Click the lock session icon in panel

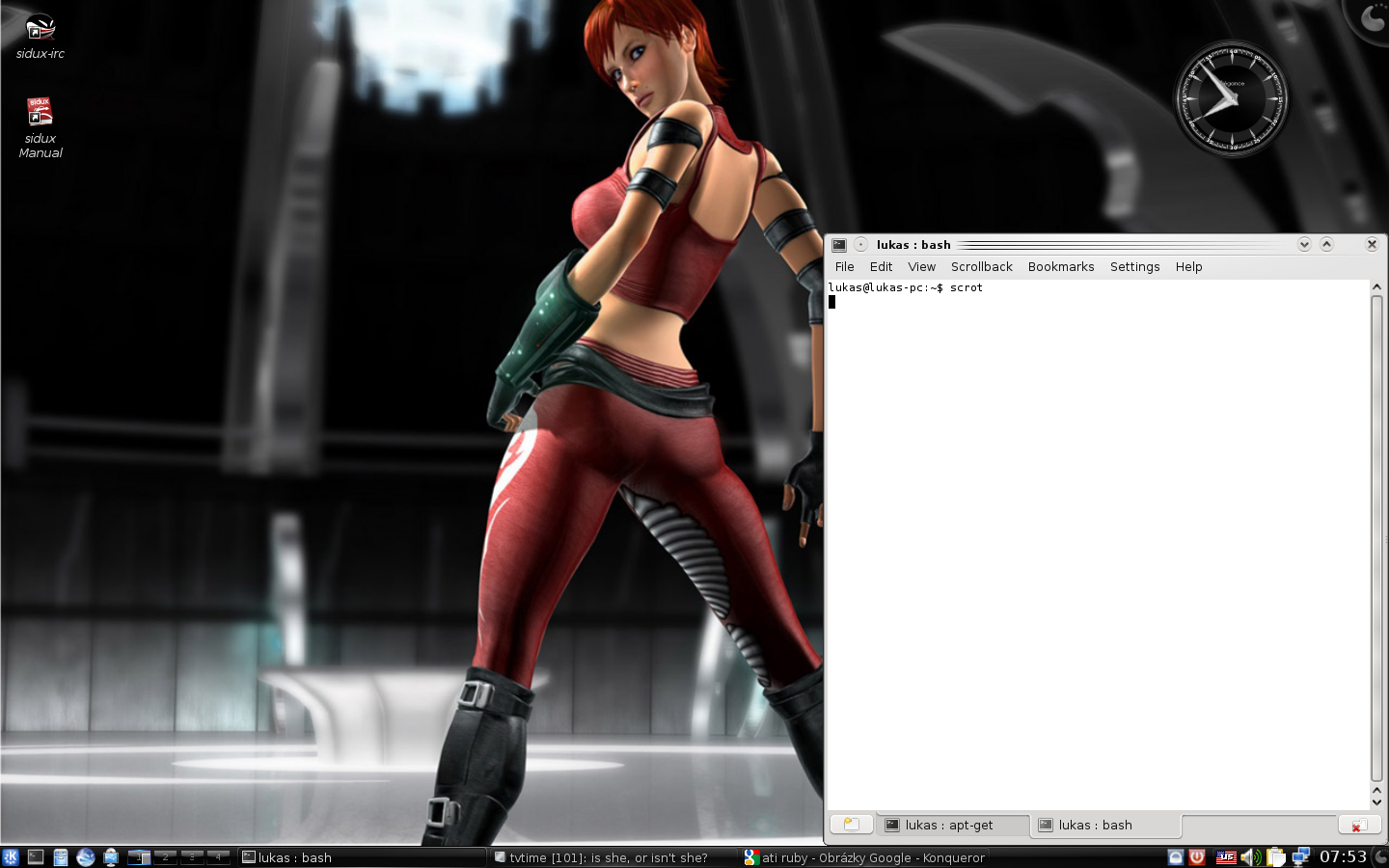[x=1176, y=856]
